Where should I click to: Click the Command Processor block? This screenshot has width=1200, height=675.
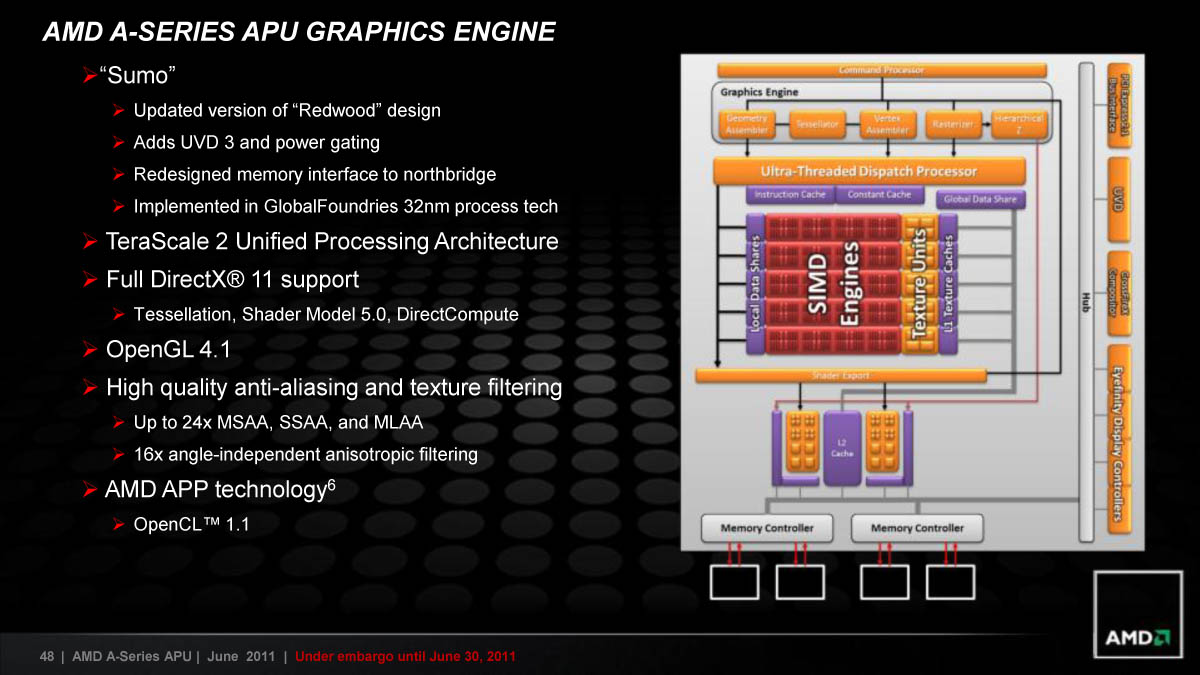pyautogui.click(x=881, y=70)
